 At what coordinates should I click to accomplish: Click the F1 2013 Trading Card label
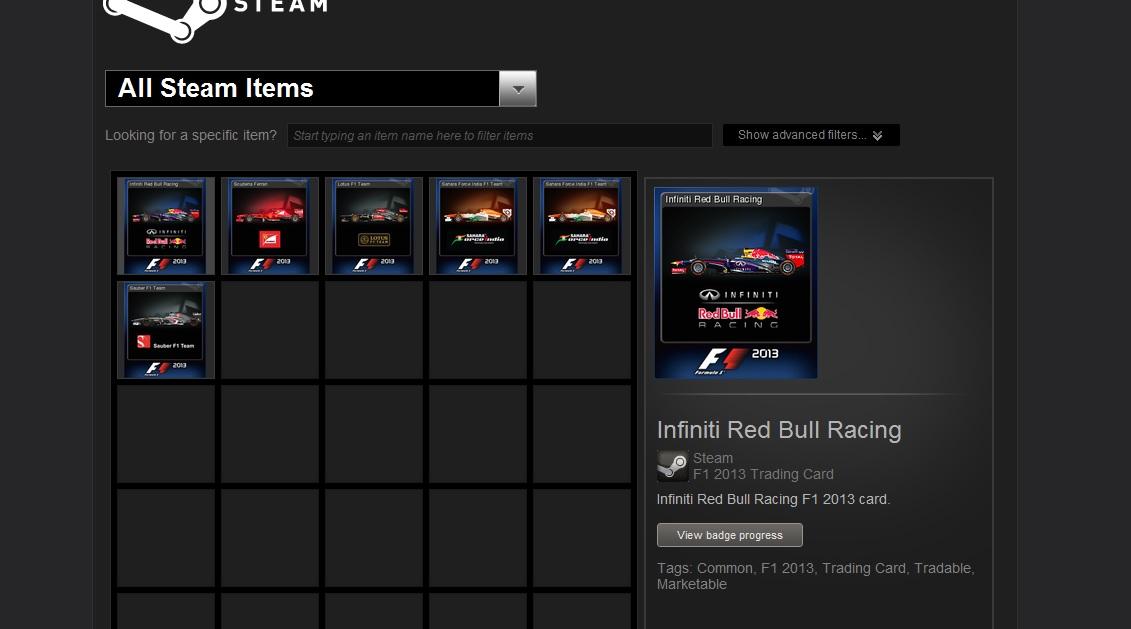763,474
